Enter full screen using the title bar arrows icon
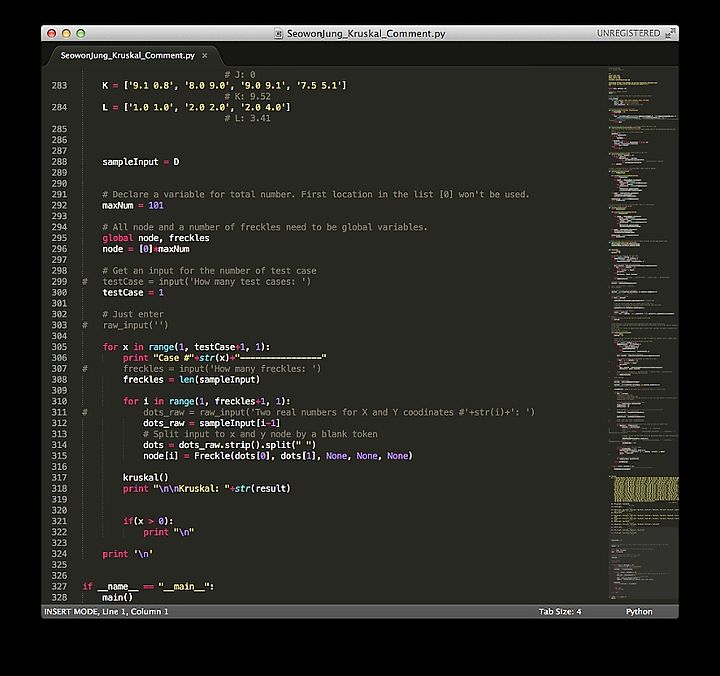The height and width of the screenshot is (676, 720). coord(670,33)
